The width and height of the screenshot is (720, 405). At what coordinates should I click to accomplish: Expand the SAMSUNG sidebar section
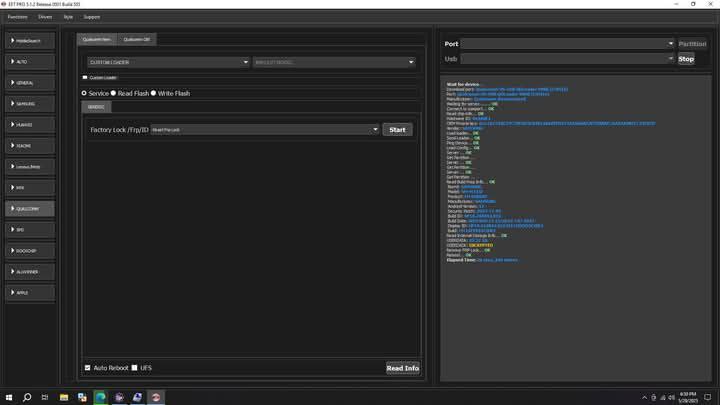click(30, 104)
